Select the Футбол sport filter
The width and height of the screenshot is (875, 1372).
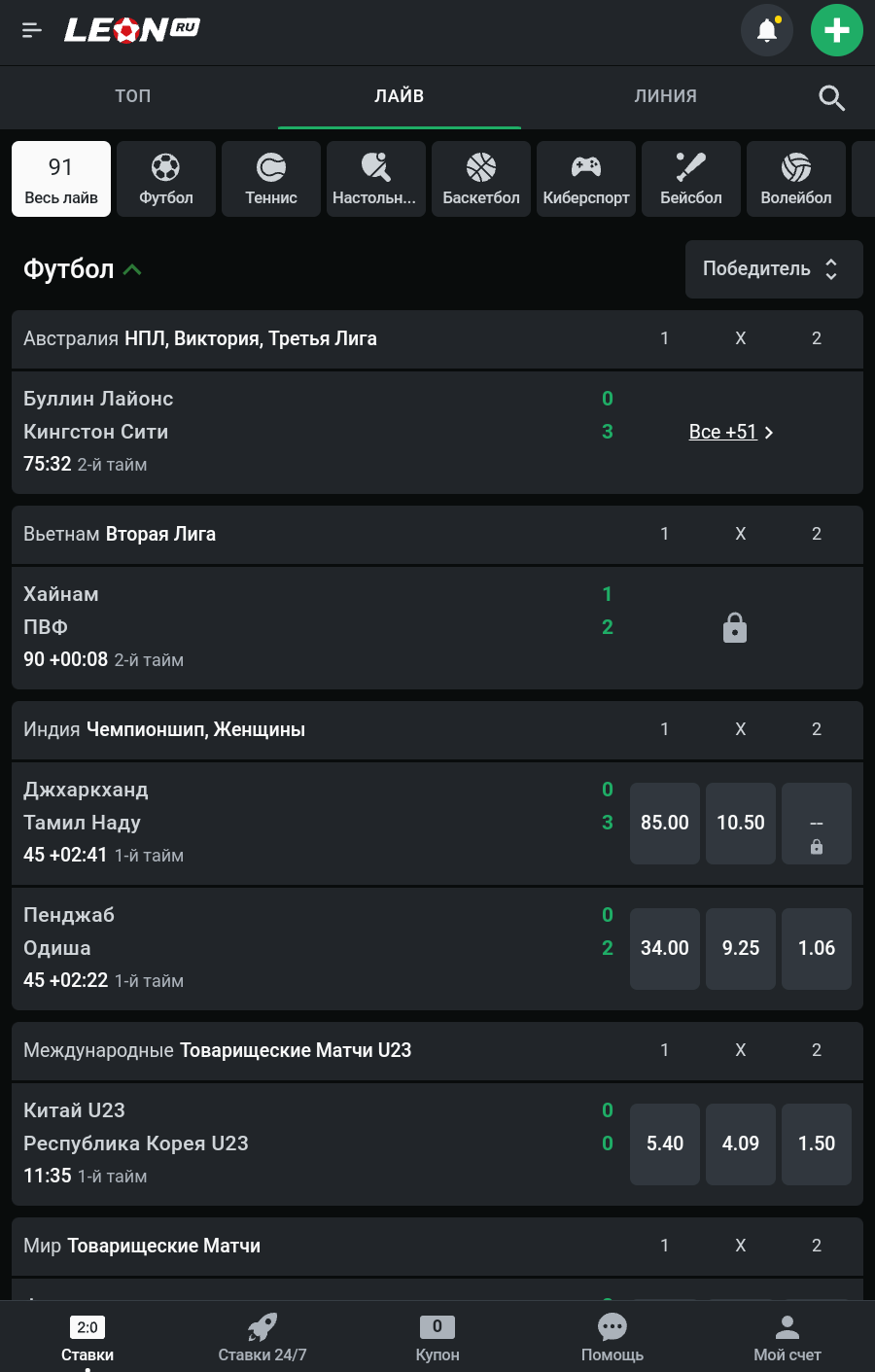166,179
